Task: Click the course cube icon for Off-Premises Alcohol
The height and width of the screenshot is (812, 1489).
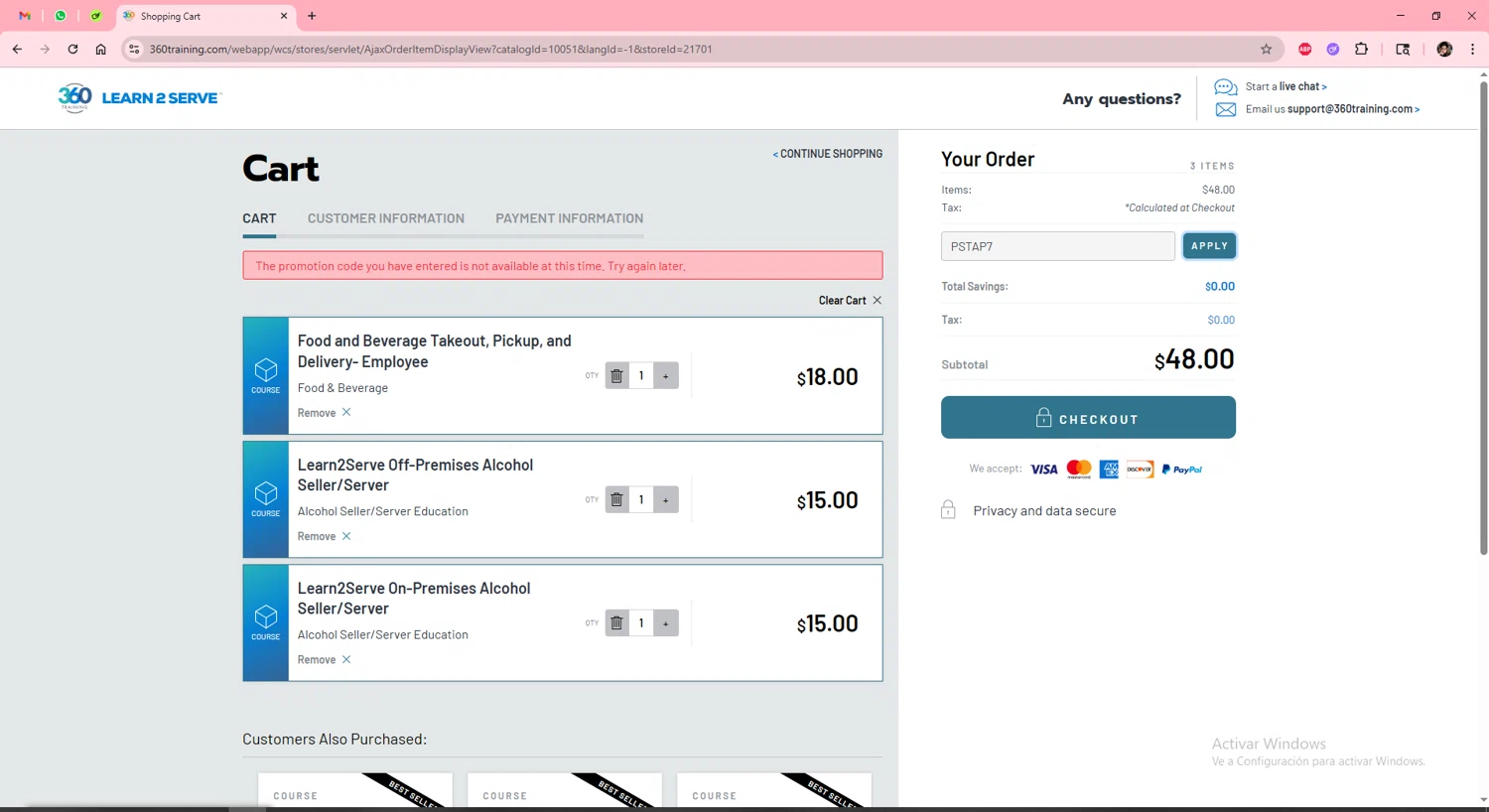Action: pos(266,493)
